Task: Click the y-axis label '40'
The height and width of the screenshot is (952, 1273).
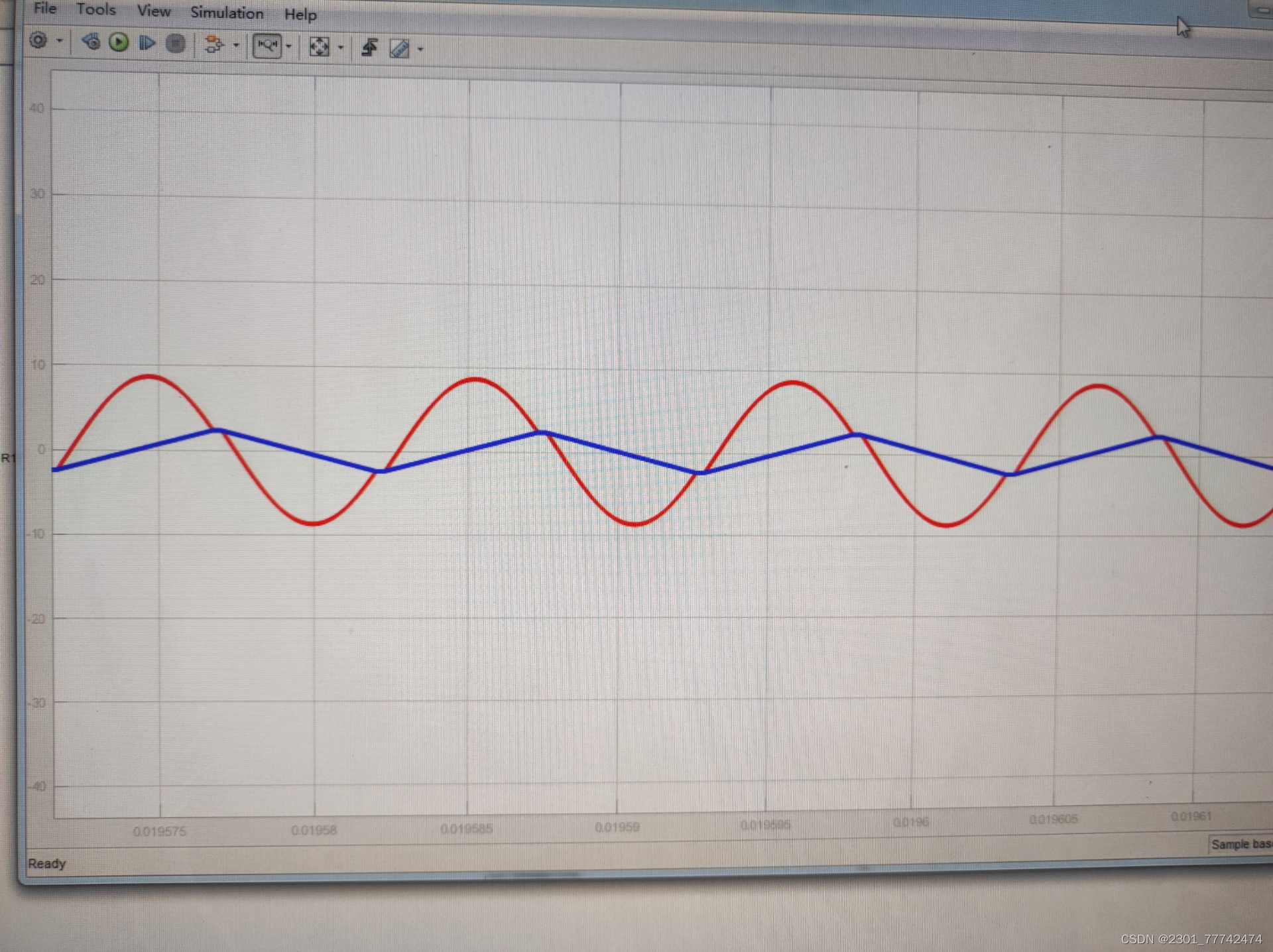Action: click(x=37, y=108)
